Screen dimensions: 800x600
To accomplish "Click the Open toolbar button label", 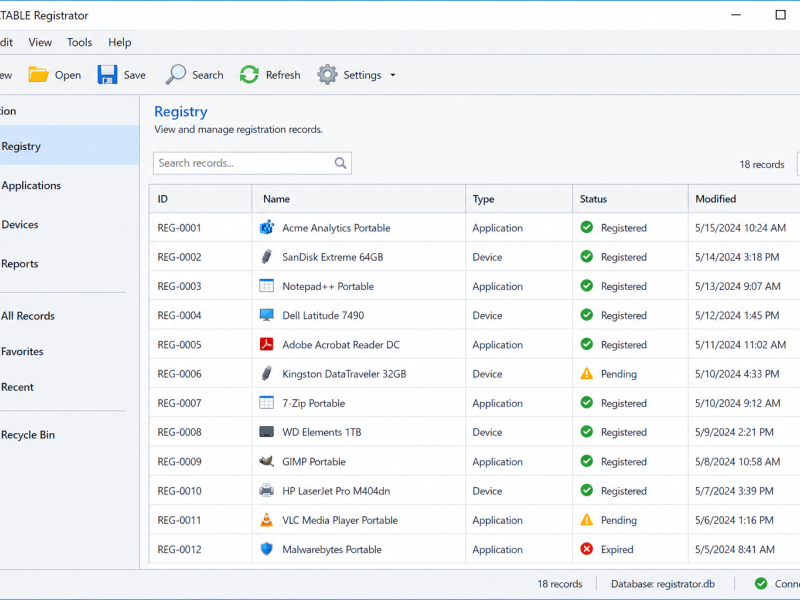I will tap(68, 75).
